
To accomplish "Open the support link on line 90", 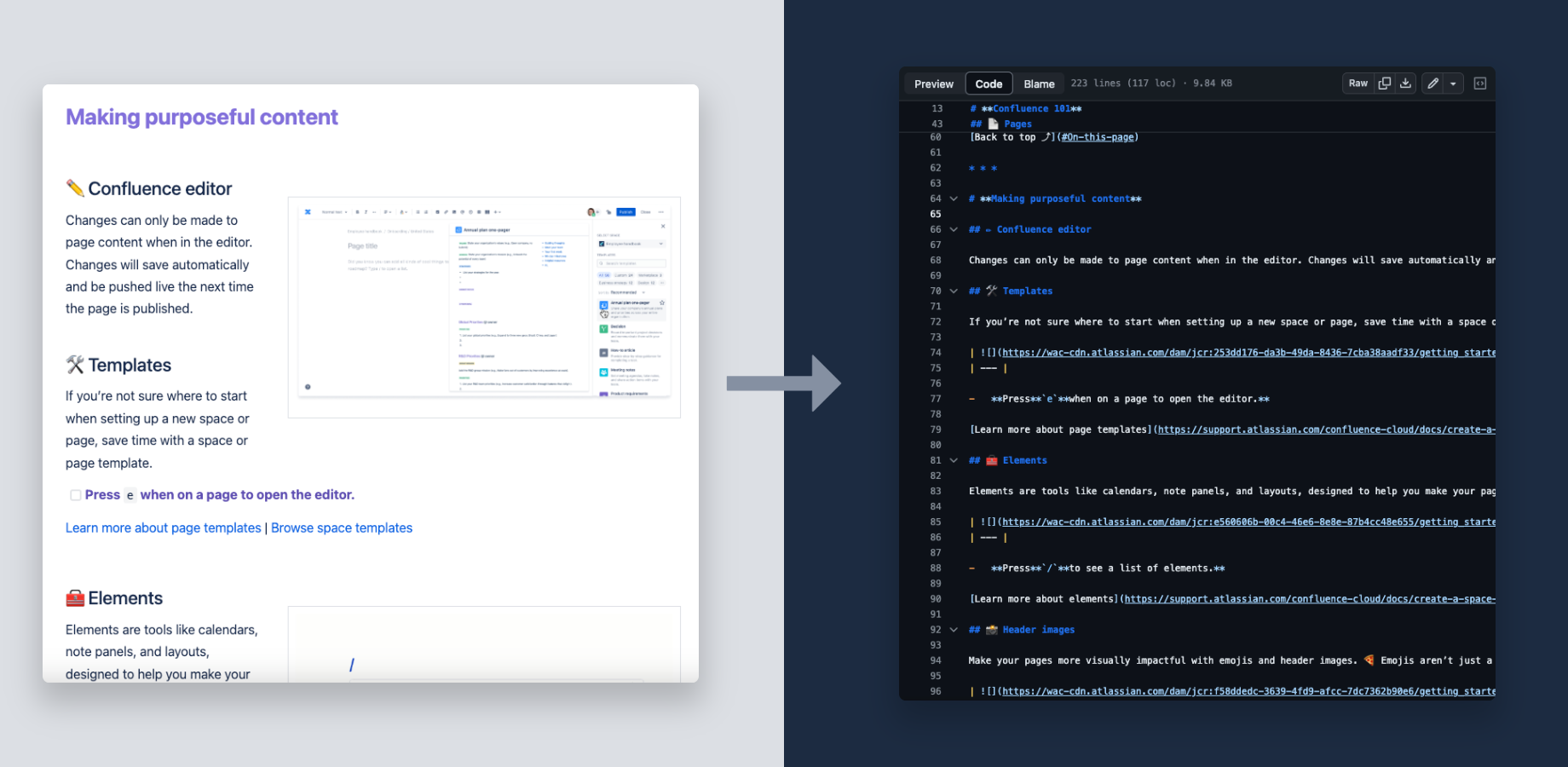I will click(x=1310, y=599).
